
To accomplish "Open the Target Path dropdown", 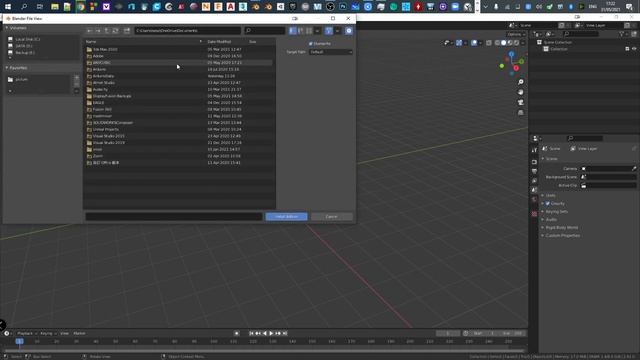I will tap(331, 52).
